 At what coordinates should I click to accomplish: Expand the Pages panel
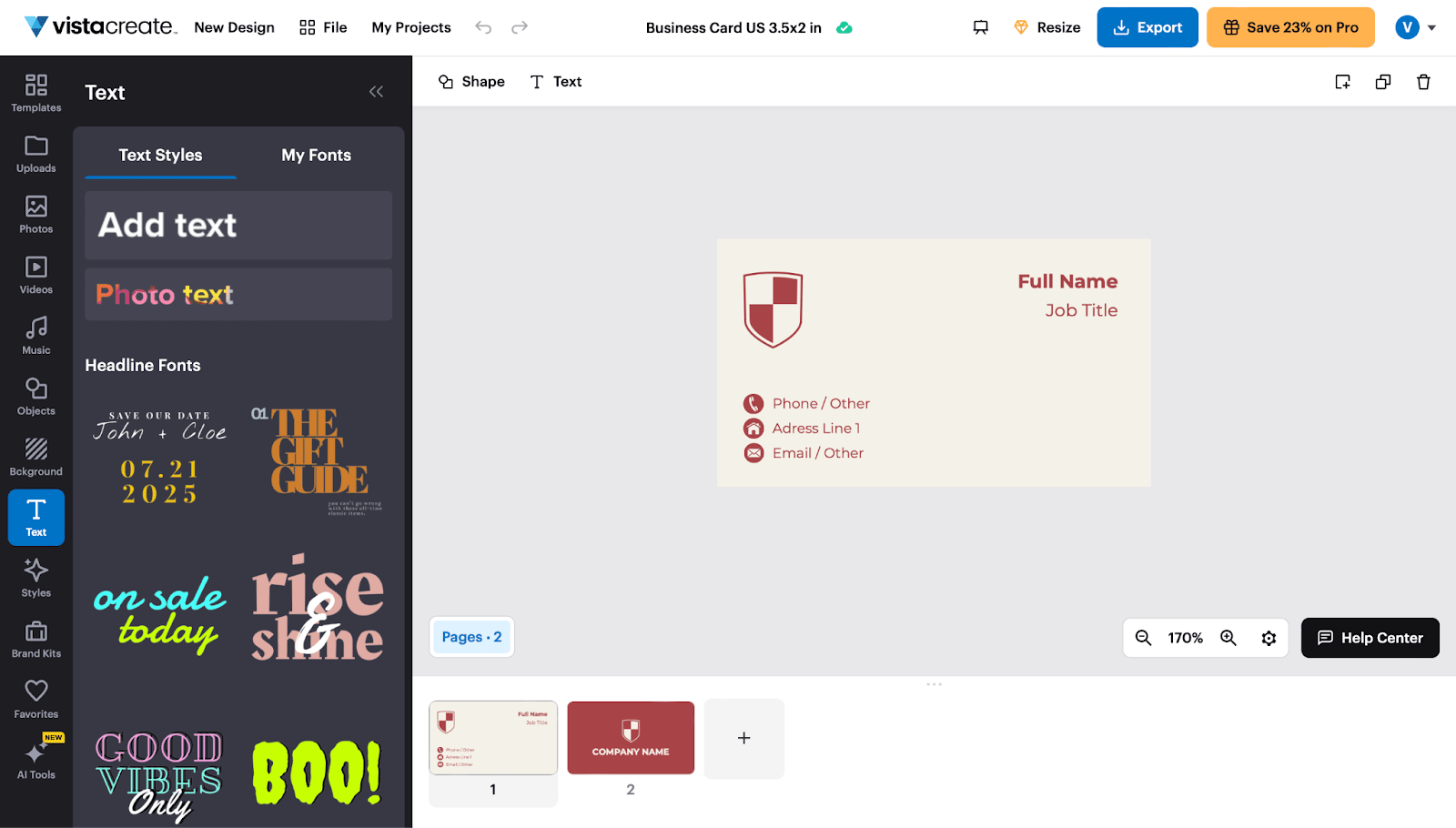(471, 637)
